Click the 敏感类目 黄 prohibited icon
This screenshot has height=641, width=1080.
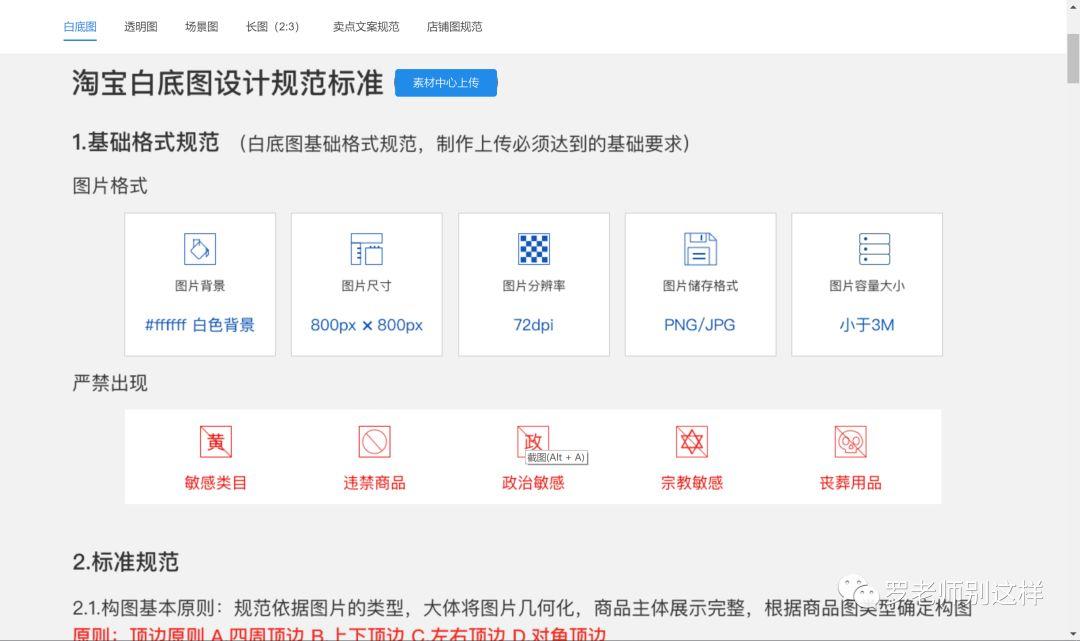click(x=216, y=441)
